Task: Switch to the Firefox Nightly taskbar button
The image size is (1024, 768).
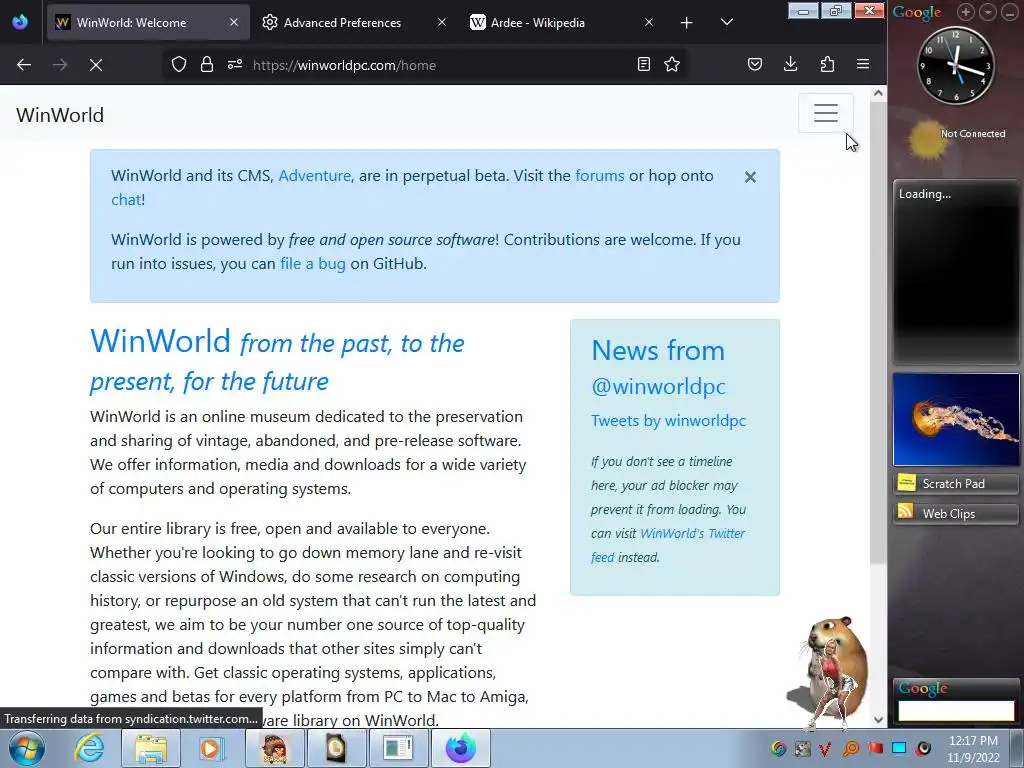Action: (460, 748)
